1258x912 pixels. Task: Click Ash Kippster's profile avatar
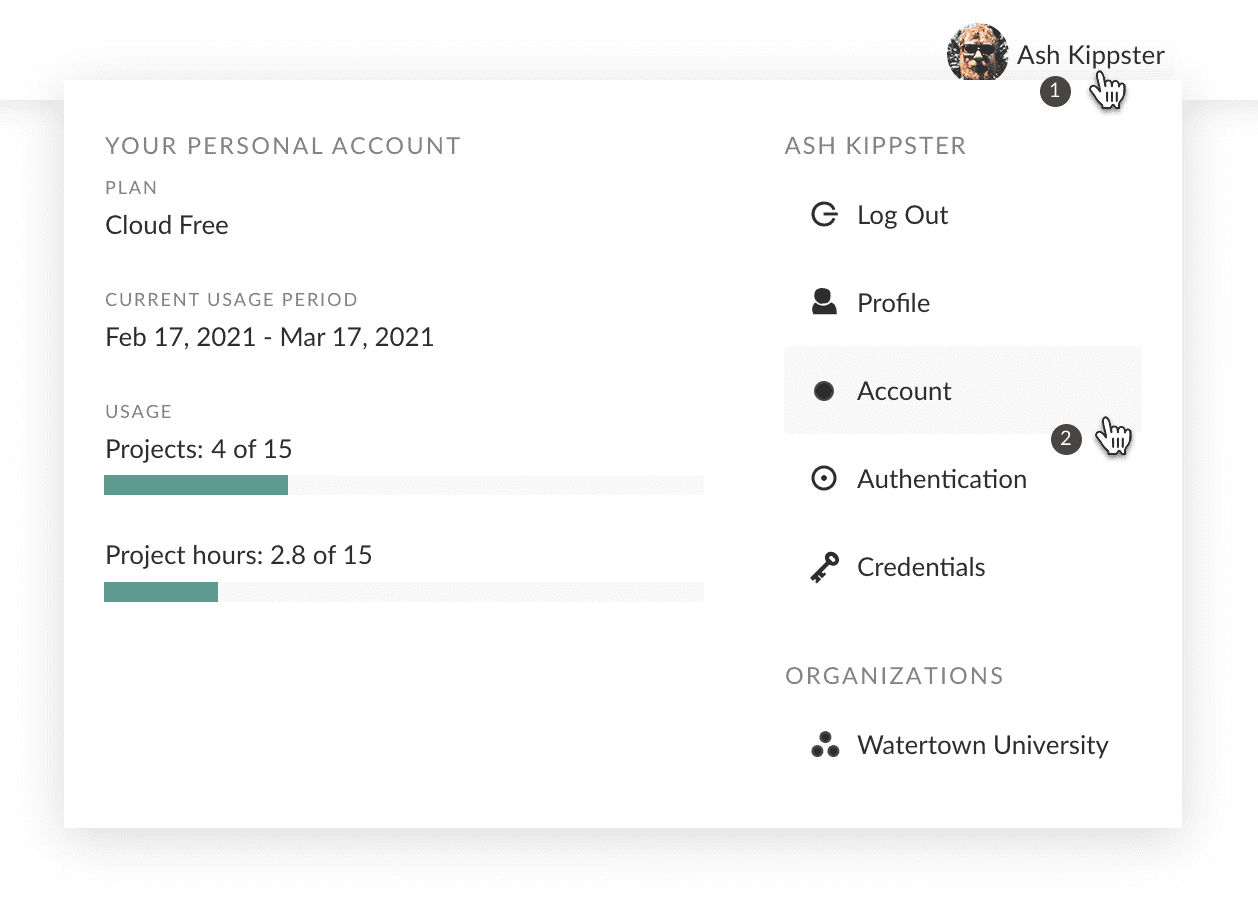977,50
